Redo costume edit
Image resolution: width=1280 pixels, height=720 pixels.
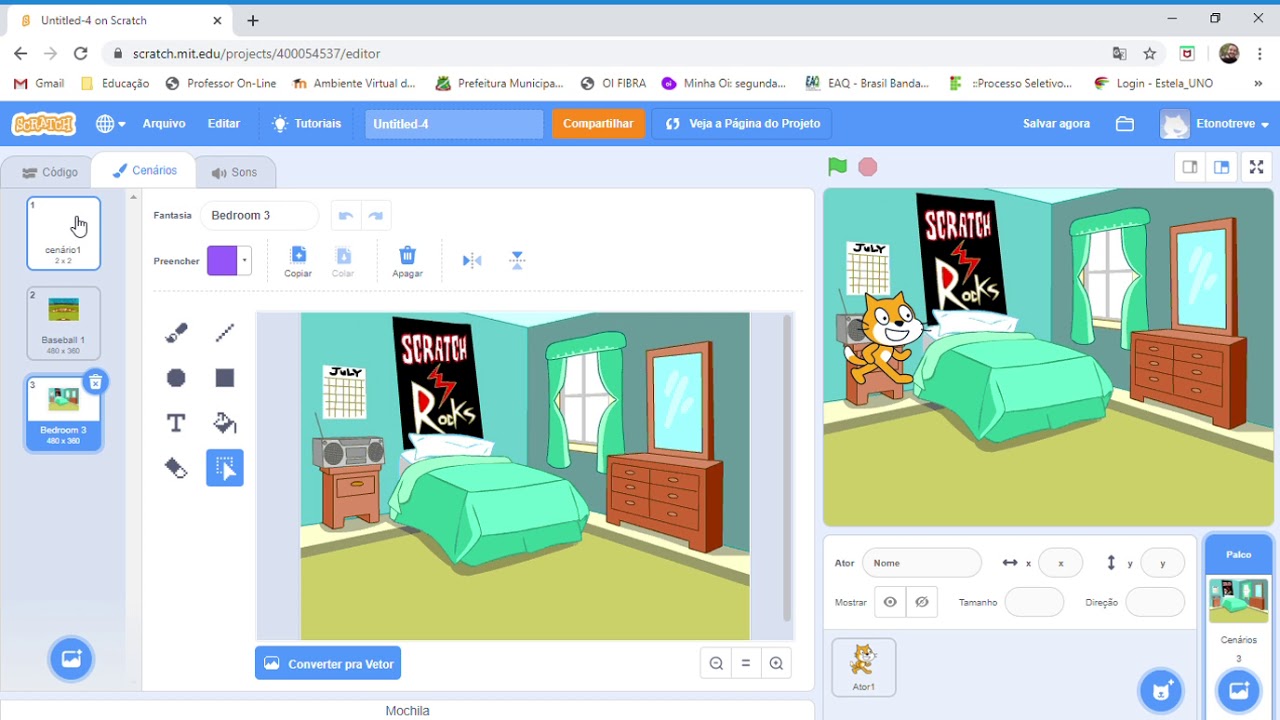click(376, 215)
